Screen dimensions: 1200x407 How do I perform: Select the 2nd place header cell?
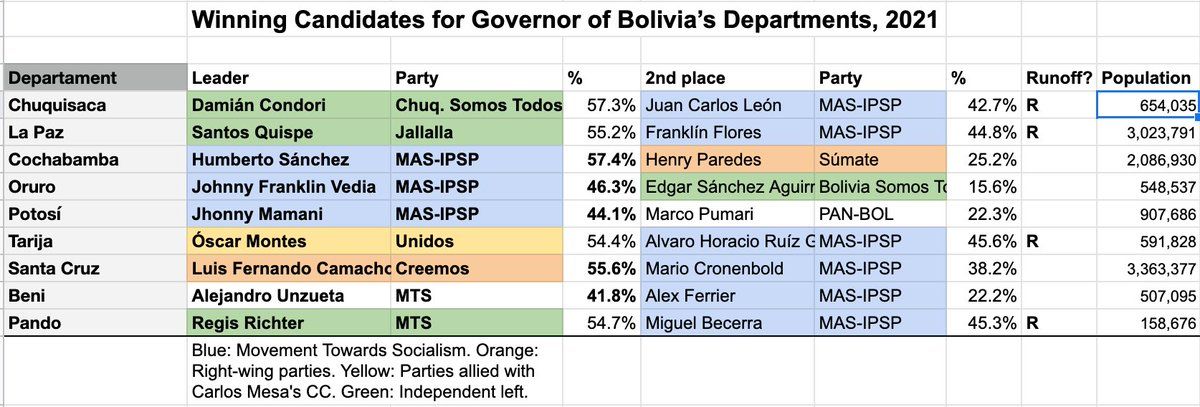pos(727,78)
